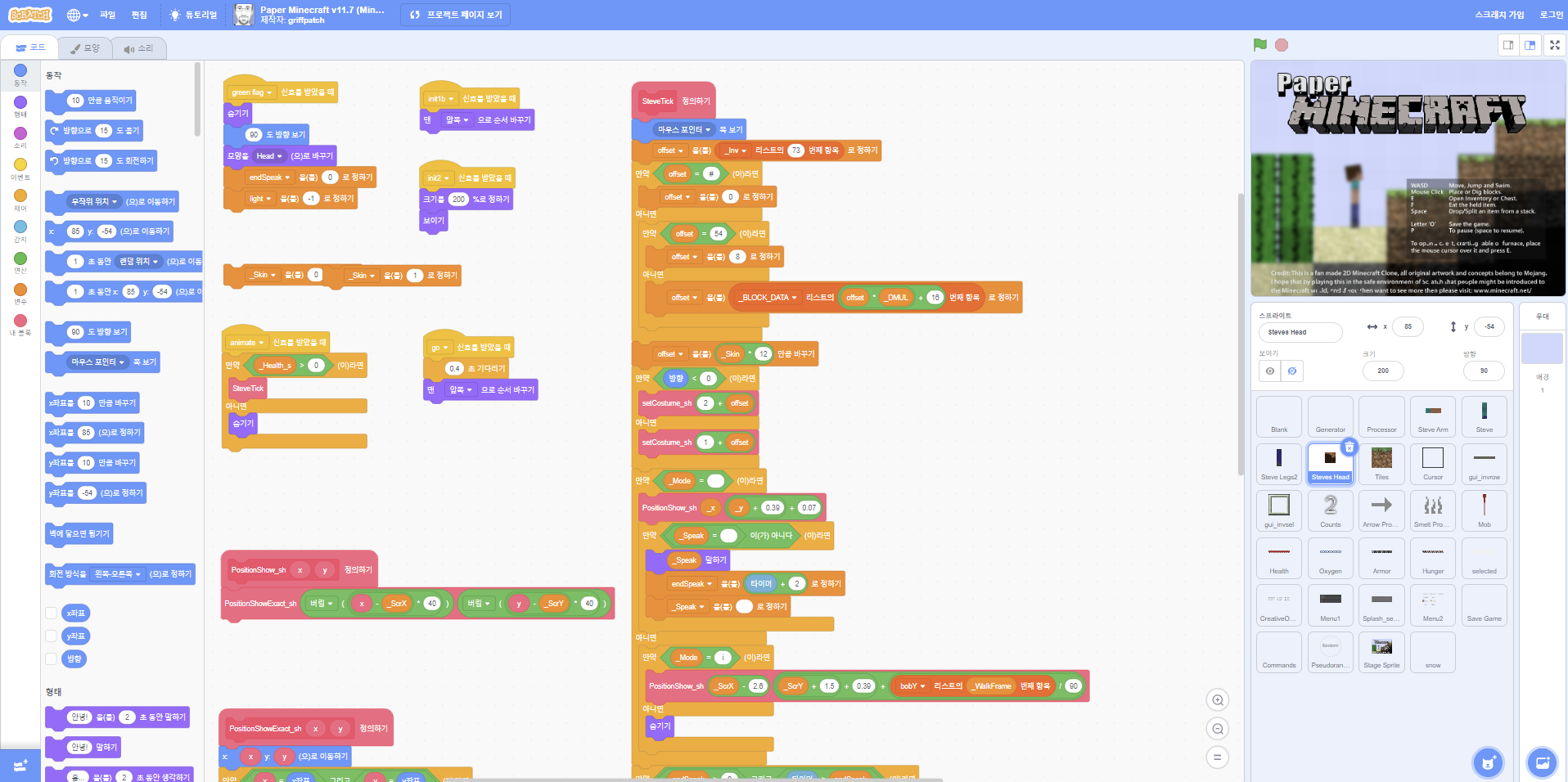The height and width of the screenshot is (782, 1568).
Task: Open the language globe menu
Action: [x=77, y=15]
